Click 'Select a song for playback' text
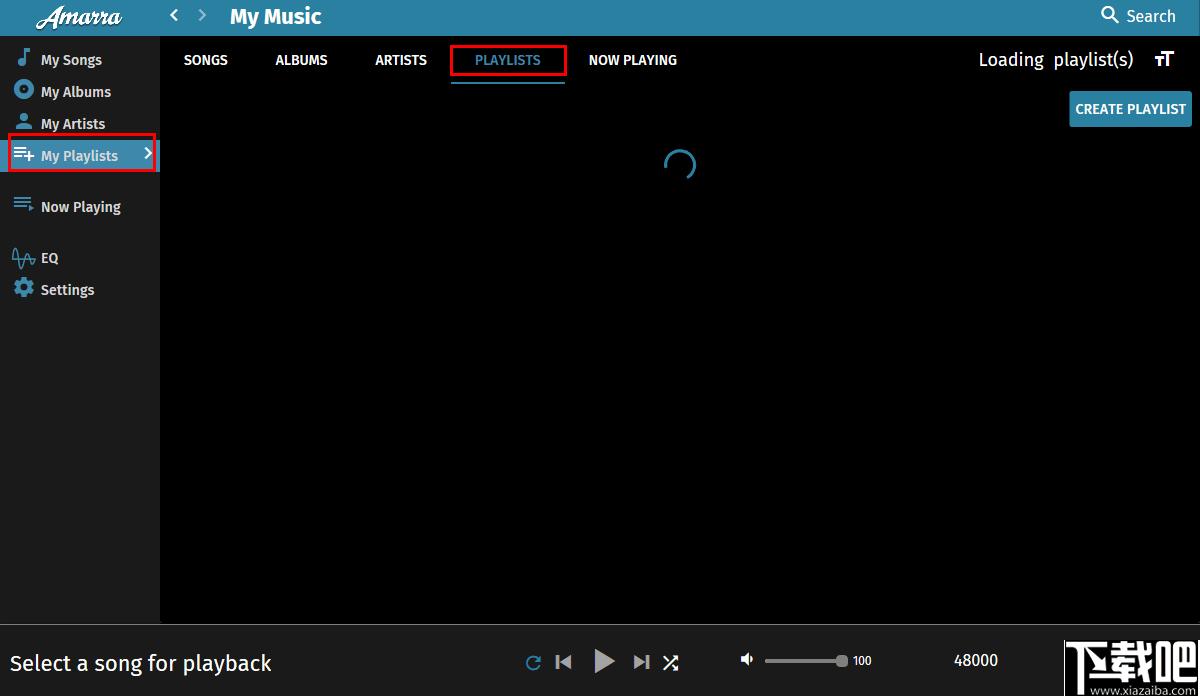 [141, 663]
